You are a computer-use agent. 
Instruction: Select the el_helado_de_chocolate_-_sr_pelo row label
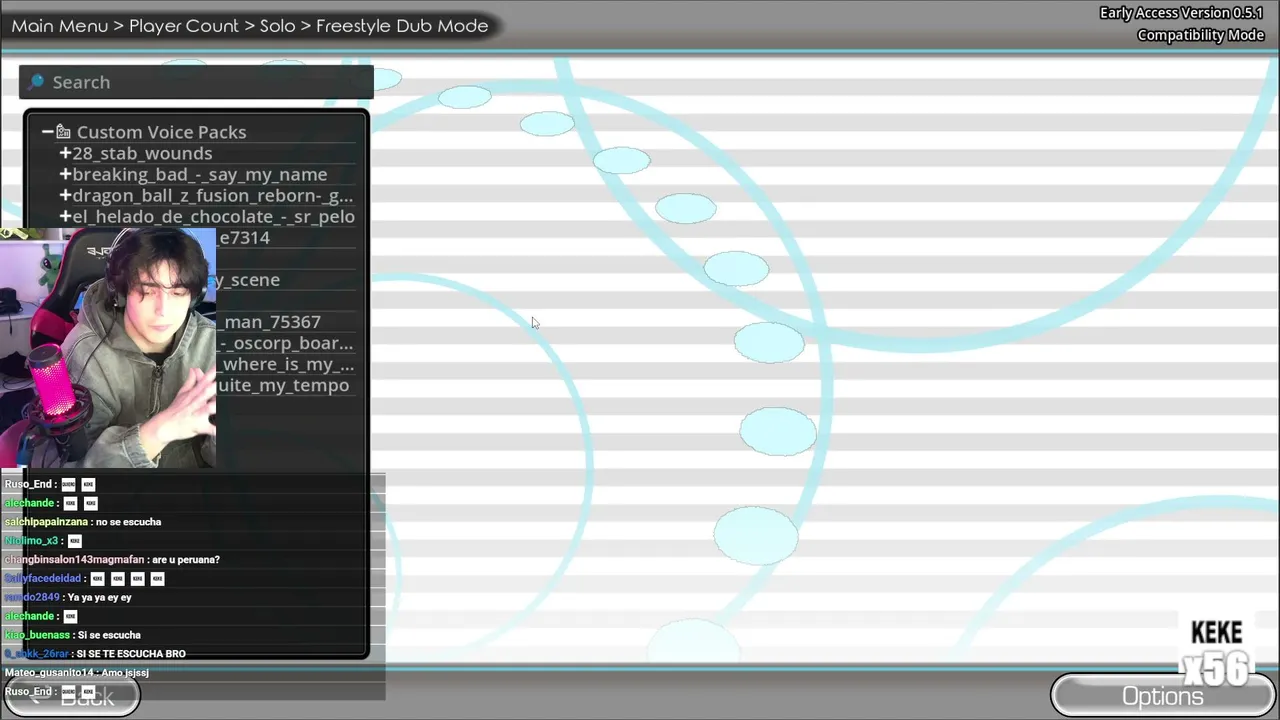213,216
